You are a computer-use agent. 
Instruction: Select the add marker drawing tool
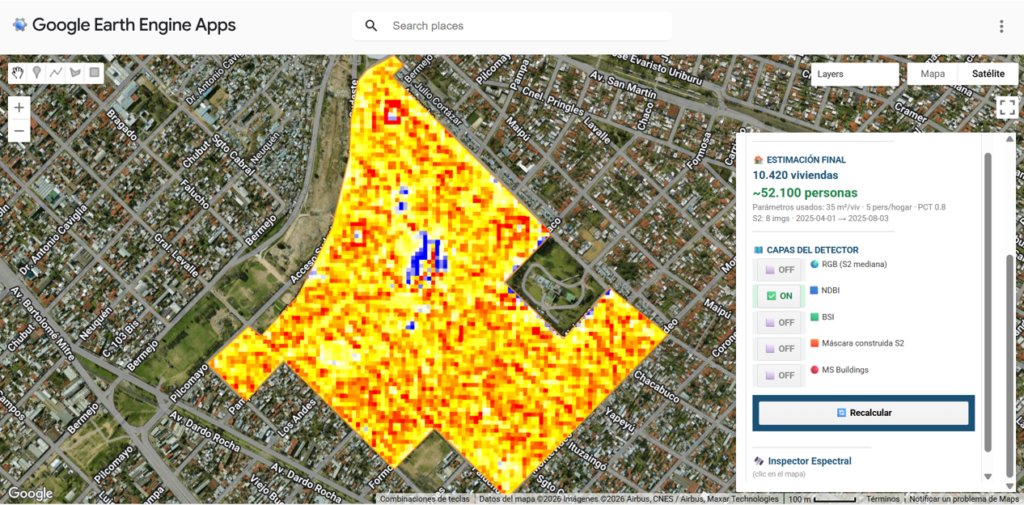pos(37,73)
